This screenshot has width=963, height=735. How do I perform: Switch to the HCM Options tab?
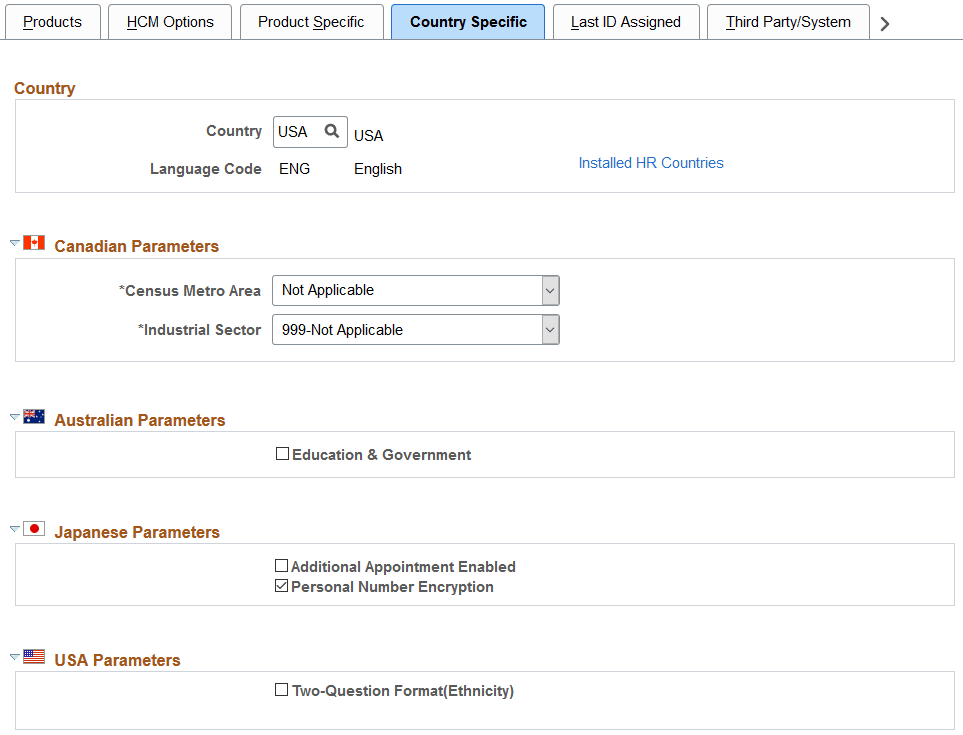(x=170, y=22)
